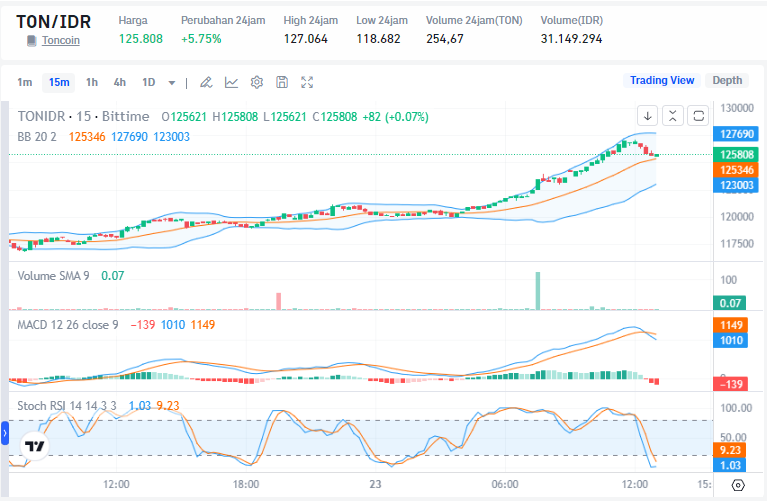Click the 125808 current price label on axis
The width and height of the screenshot is (767, 501).
pyautogui.click(x=736, y=155)
